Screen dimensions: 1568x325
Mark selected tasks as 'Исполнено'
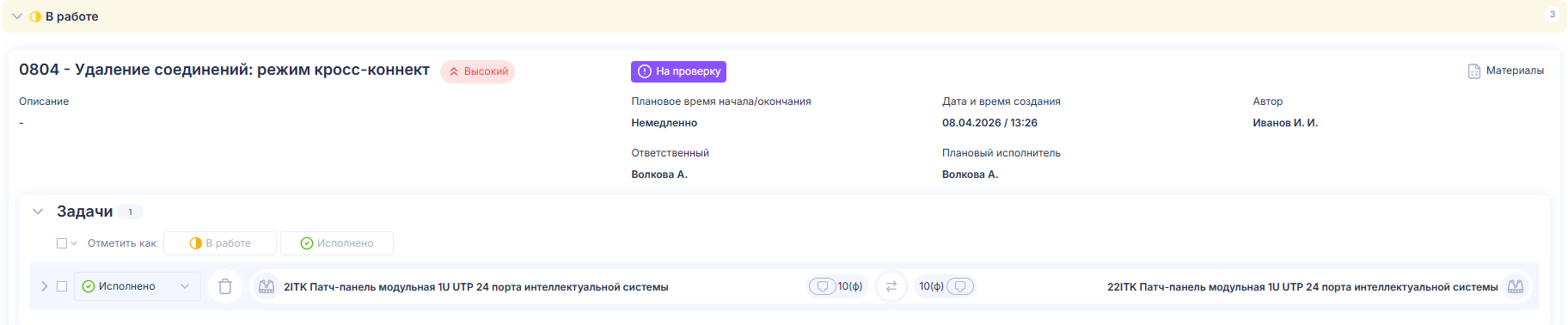(337, 243)
